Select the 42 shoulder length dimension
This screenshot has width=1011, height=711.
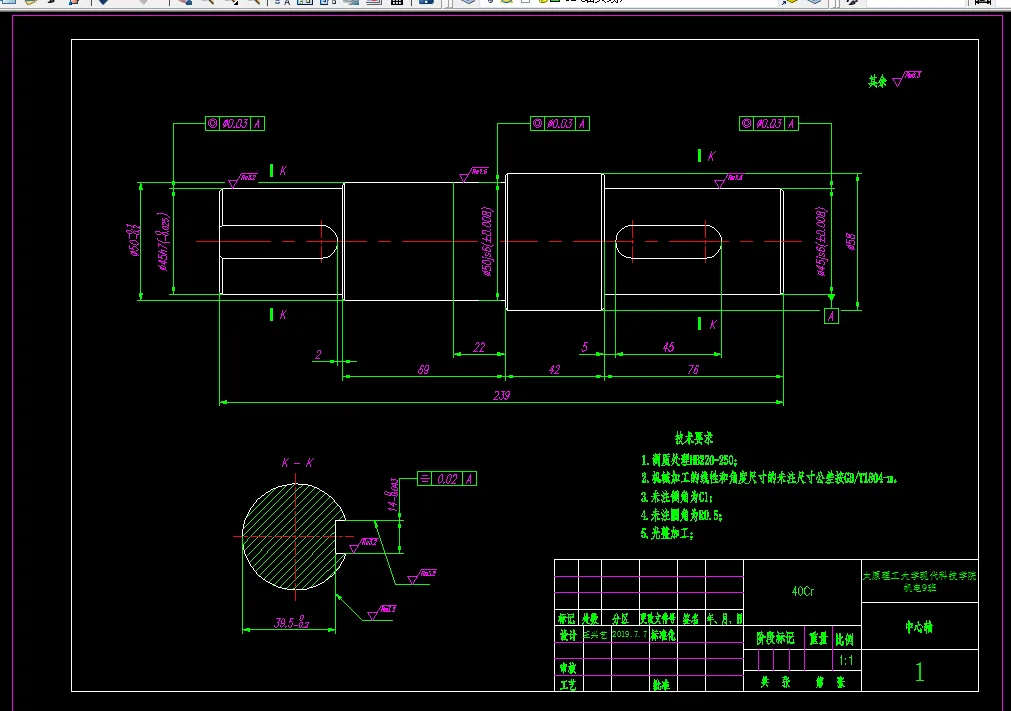(555, 369)
